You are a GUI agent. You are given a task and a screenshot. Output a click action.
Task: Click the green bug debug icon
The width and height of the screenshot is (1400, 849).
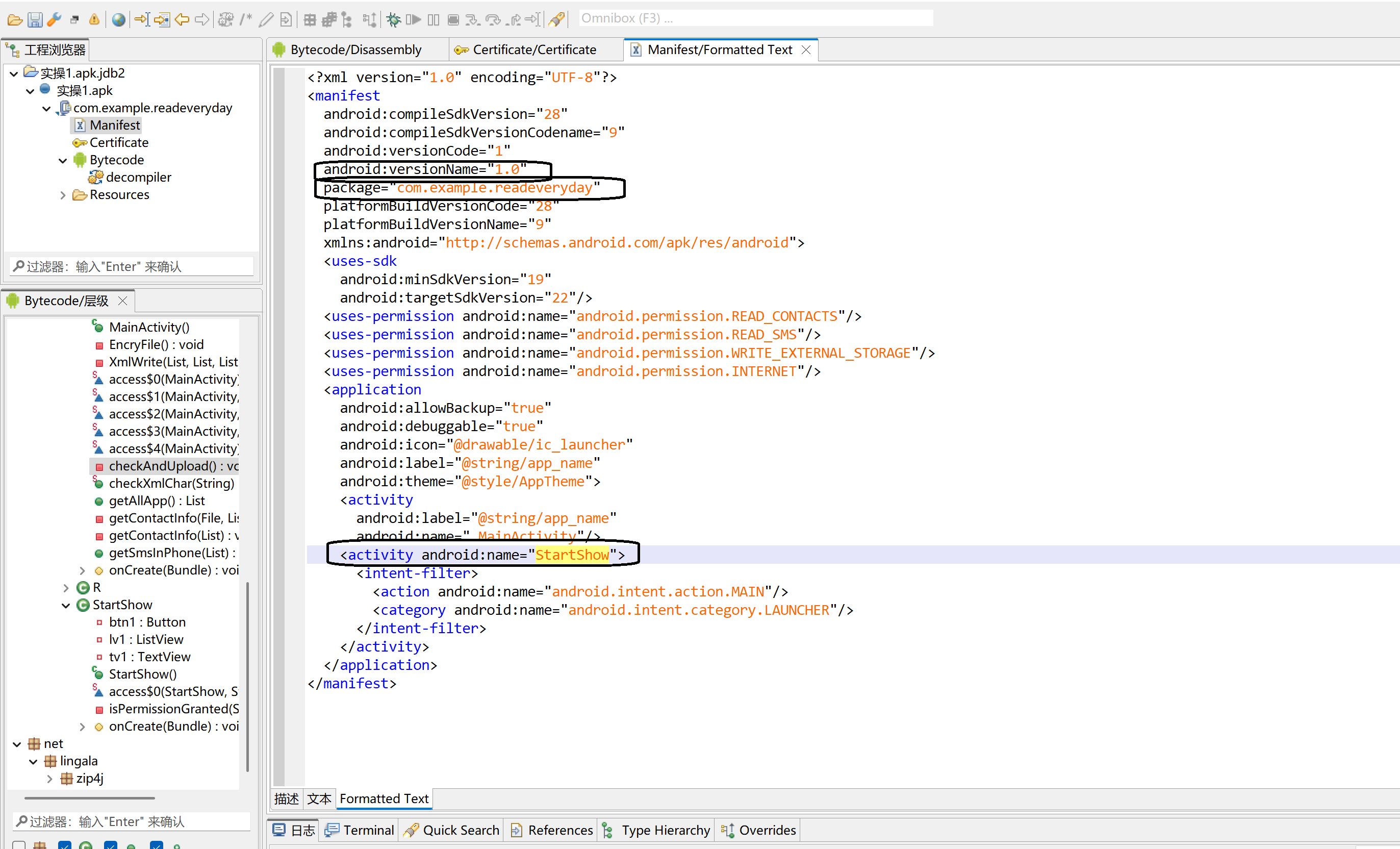click(393, 20)
